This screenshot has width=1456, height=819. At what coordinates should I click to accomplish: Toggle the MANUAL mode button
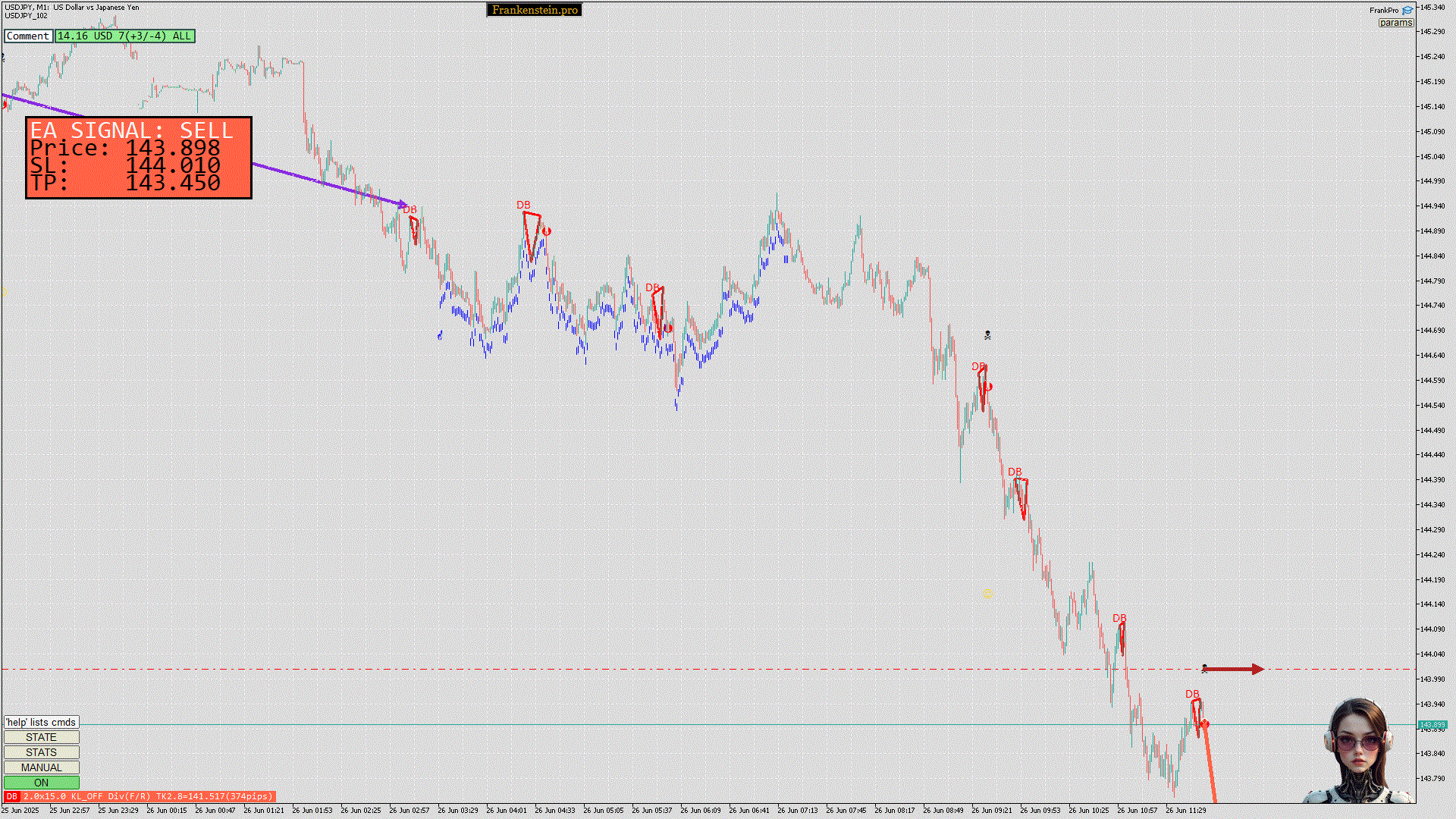tap(41, 767)
